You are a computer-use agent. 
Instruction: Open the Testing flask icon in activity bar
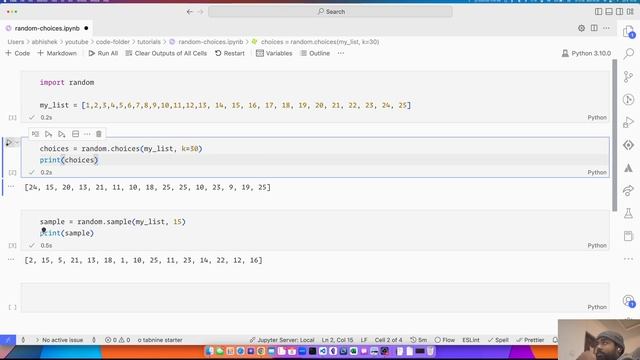point(629,213)
